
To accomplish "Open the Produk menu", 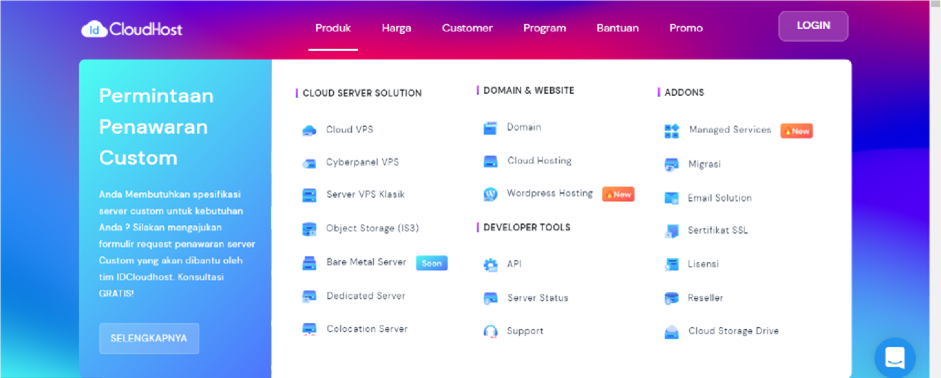I will [333, 28].
